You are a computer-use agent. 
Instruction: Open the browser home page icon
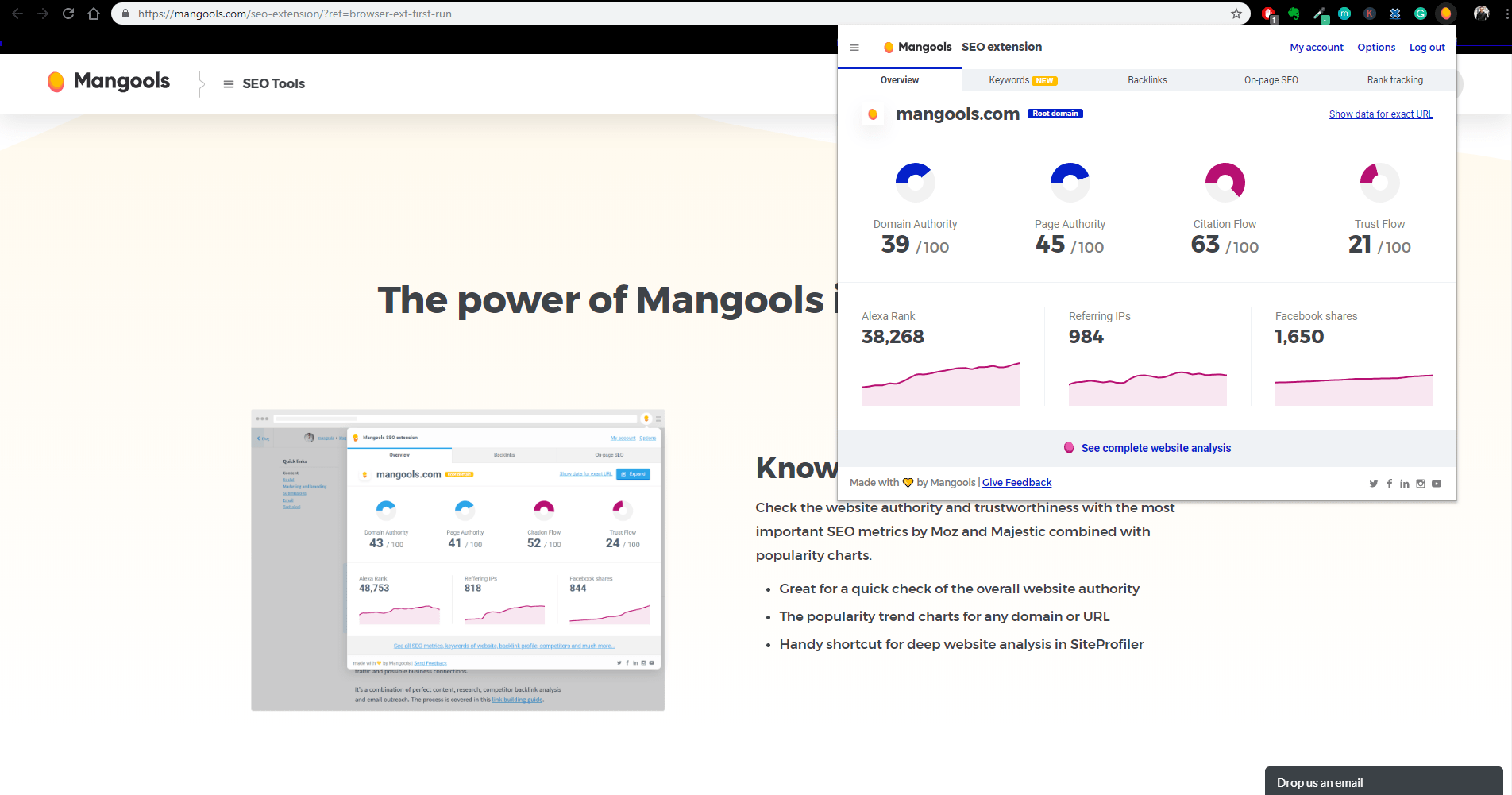coord(94,14)
